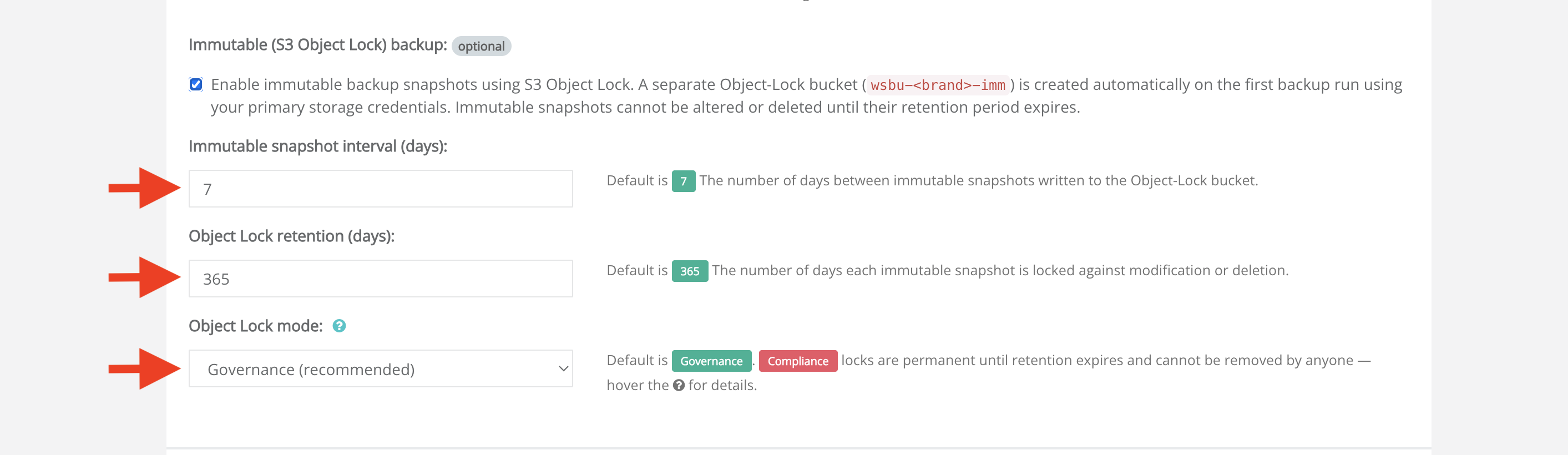Click the green Governance badge
Viewport: 1568px width, 455px height.
pos(711,361)
